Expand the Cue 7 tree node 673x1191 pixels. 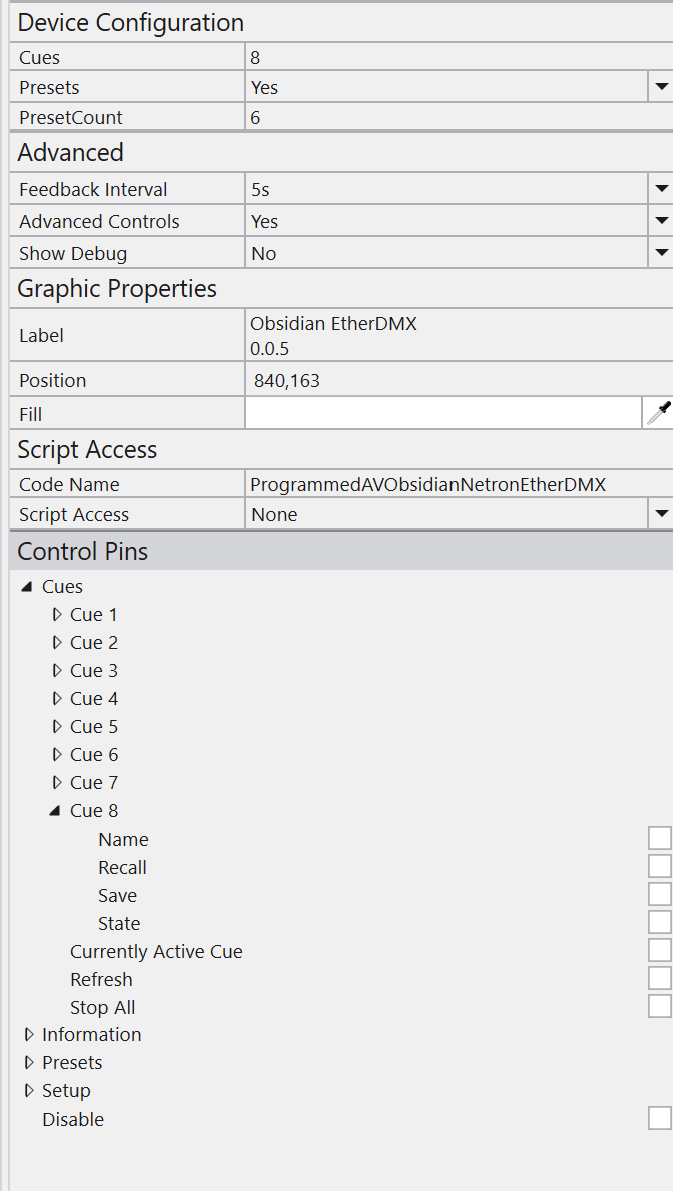pos(56,782)
